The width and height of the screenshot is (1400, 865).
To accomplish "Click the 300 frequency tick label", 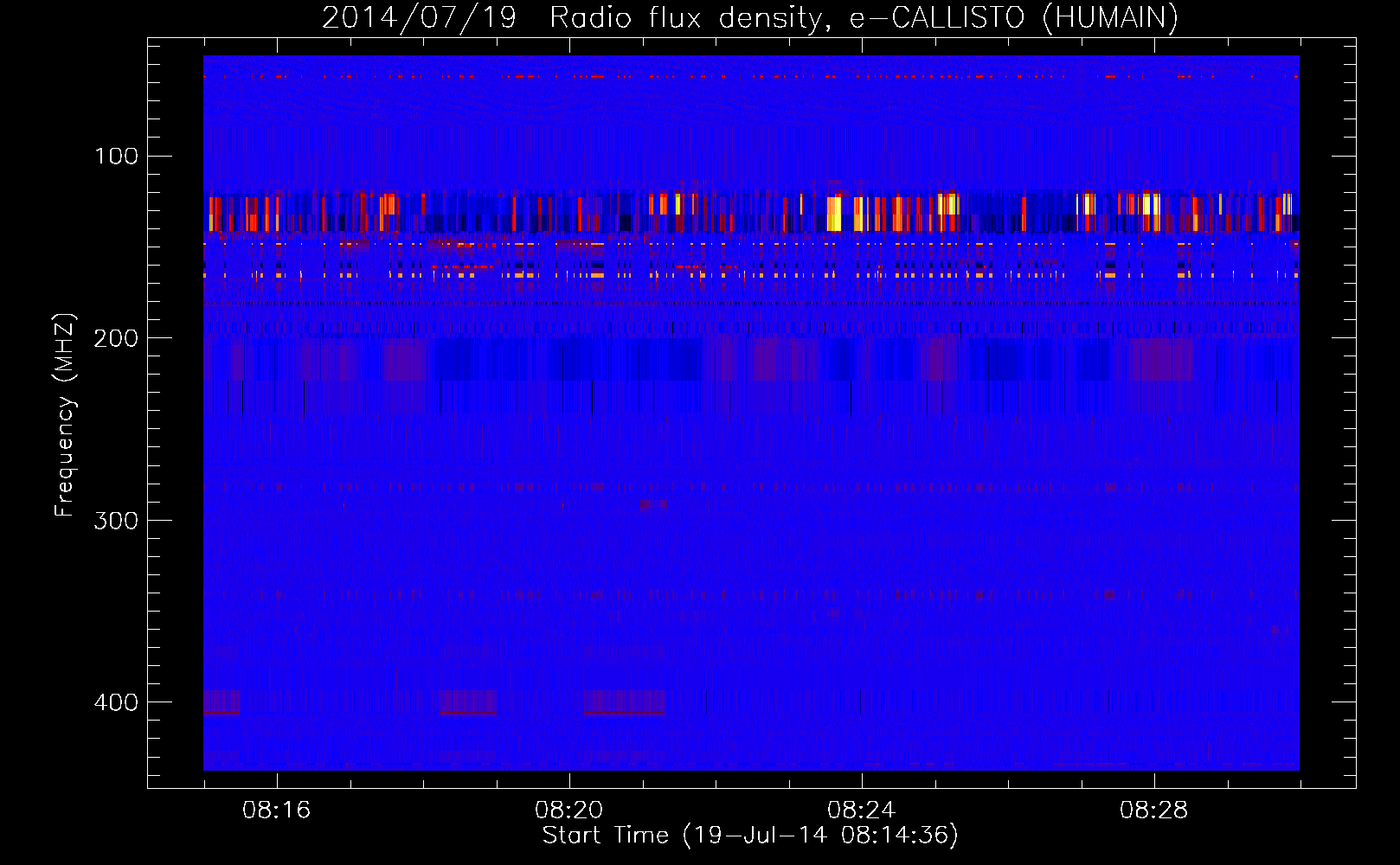I will [116, 520].
